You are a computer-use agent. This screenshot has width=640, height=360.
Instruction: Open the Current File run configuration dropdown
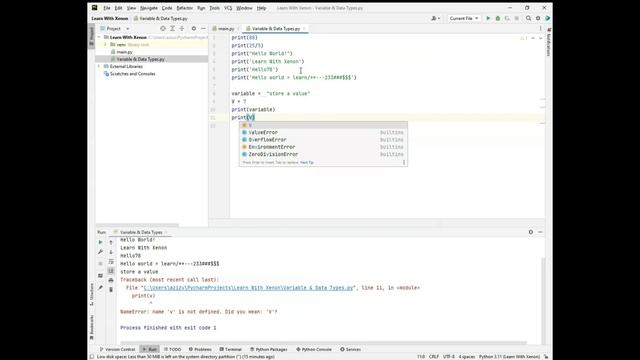coord(464,18)
